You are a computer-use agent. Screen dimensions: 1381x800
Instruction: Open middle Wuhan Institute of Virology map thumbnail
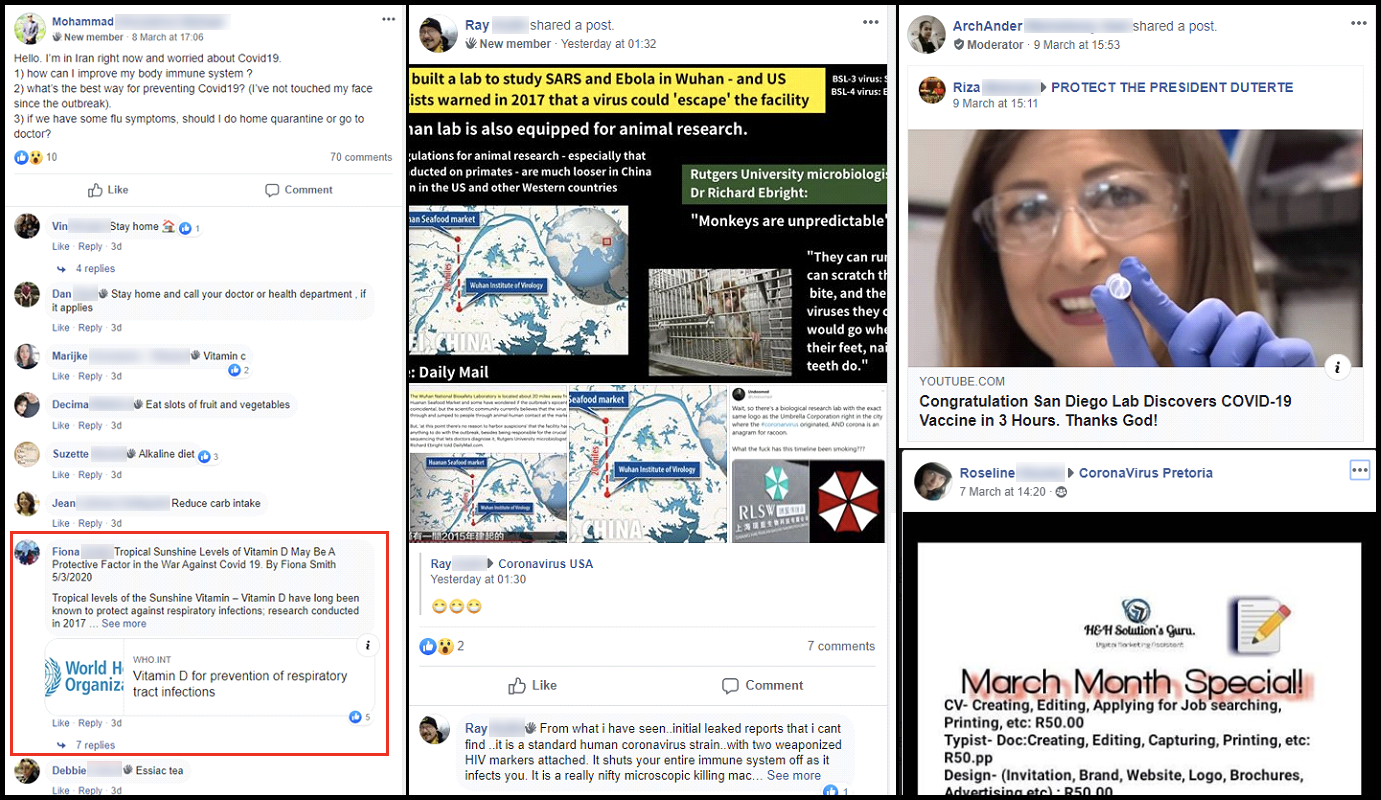(648, 464)
